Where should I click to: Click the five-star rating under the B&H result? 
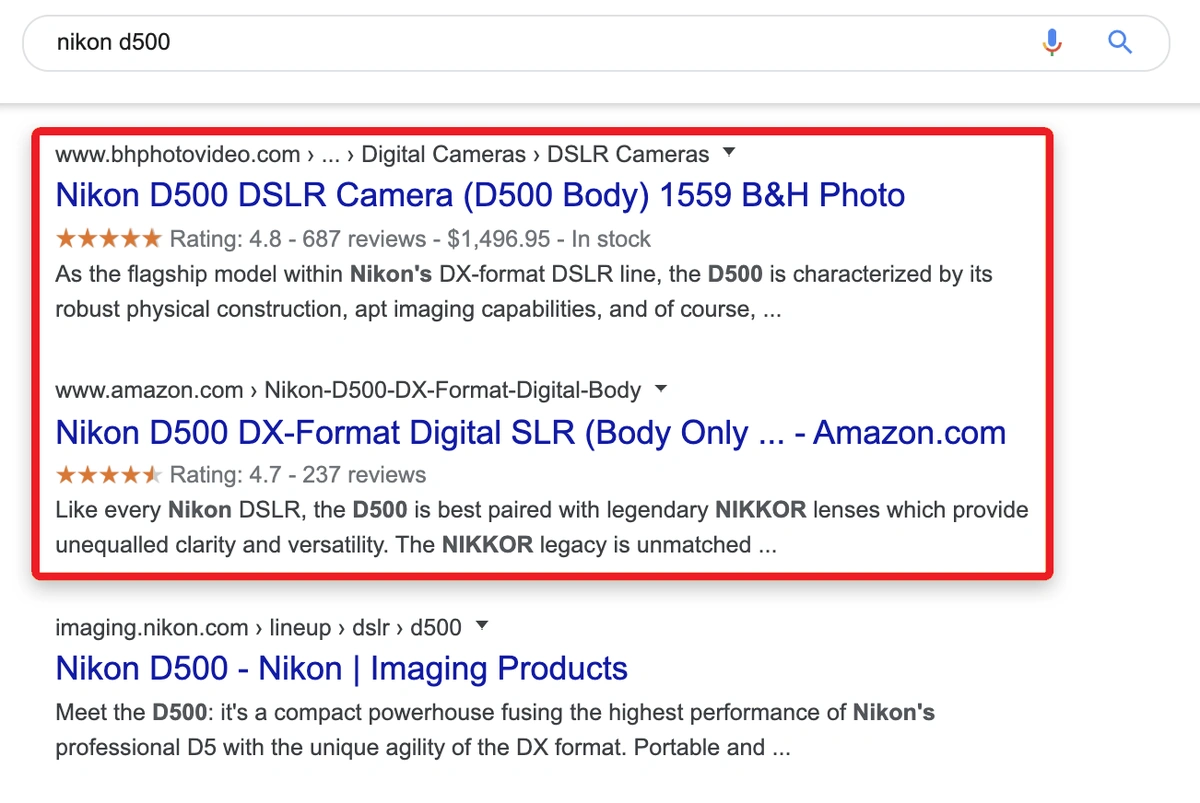[x=108, y=239]
